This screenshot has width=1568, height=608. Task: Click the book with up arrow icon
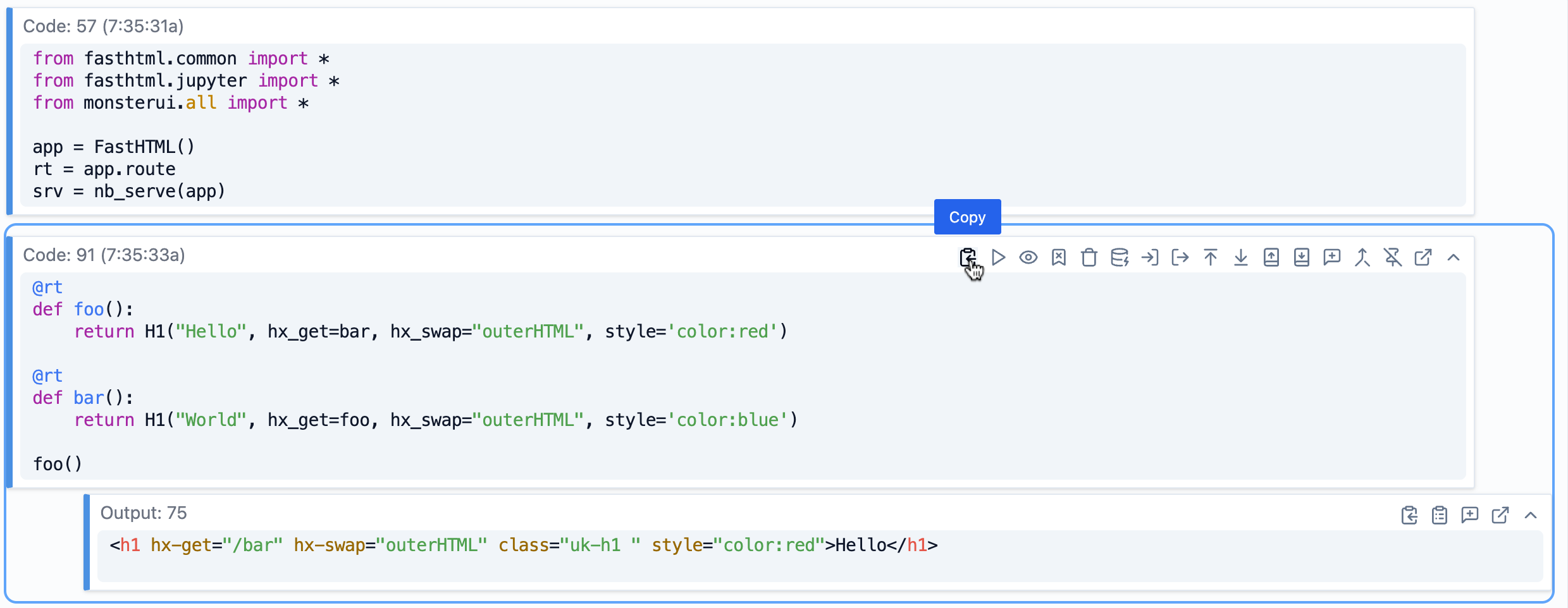click(x=1271, y=257)
